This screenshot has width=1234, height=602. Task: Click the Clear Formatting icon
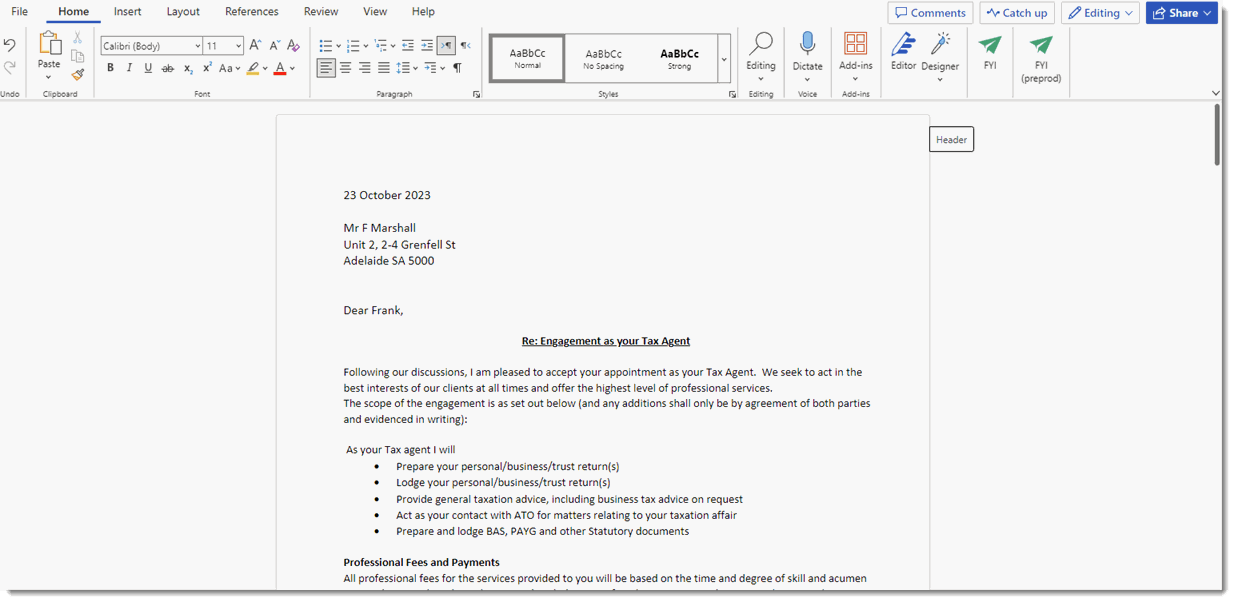293,45
